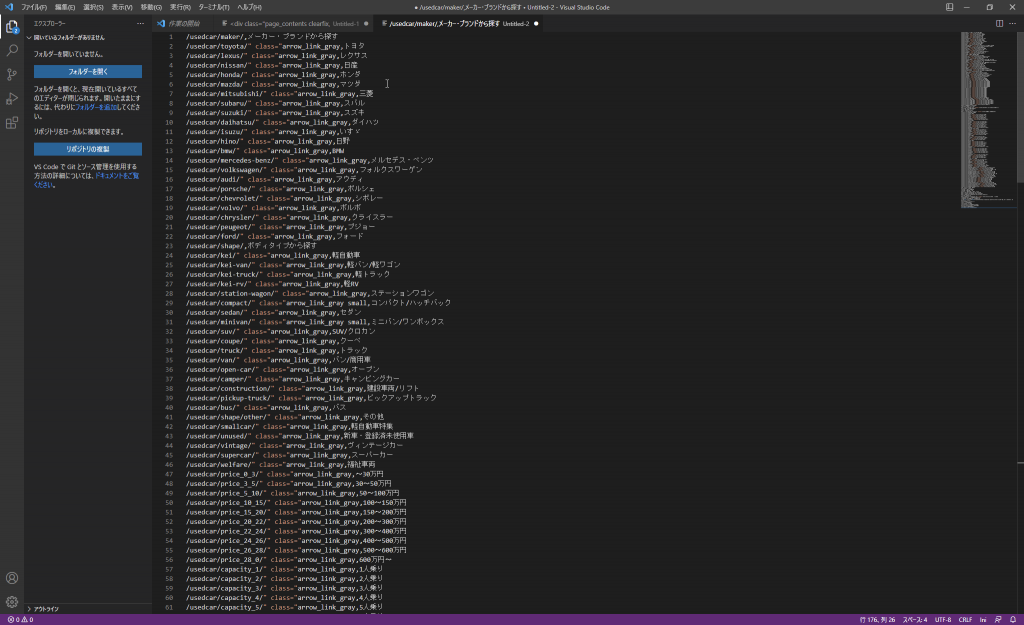Image resolution: width=1024 pixels, height=625 pixels.
Task: Open the Run and Debug view
Action: (12, 99)
